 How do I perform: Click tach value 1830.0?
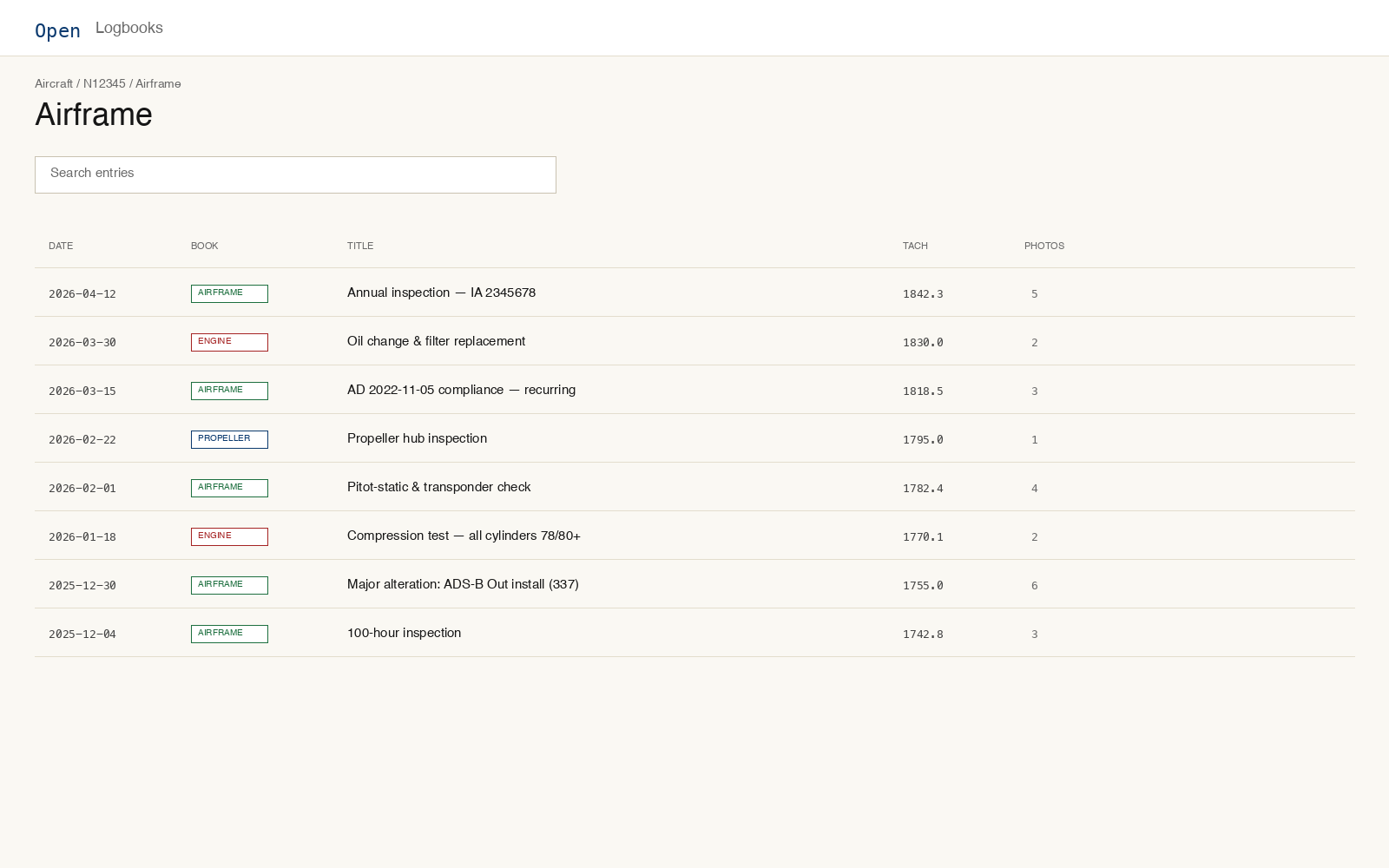(923, 343)
